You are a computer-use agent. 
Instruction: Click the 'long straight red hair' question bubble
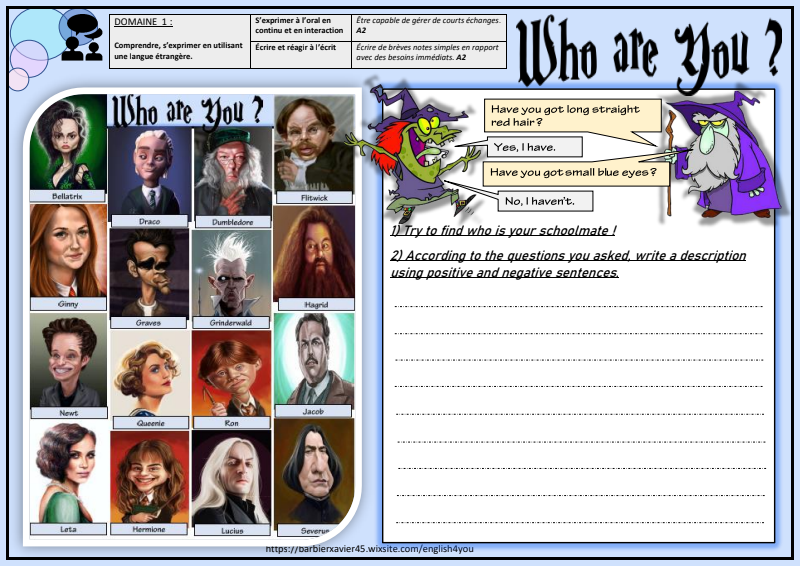[574, 114]
